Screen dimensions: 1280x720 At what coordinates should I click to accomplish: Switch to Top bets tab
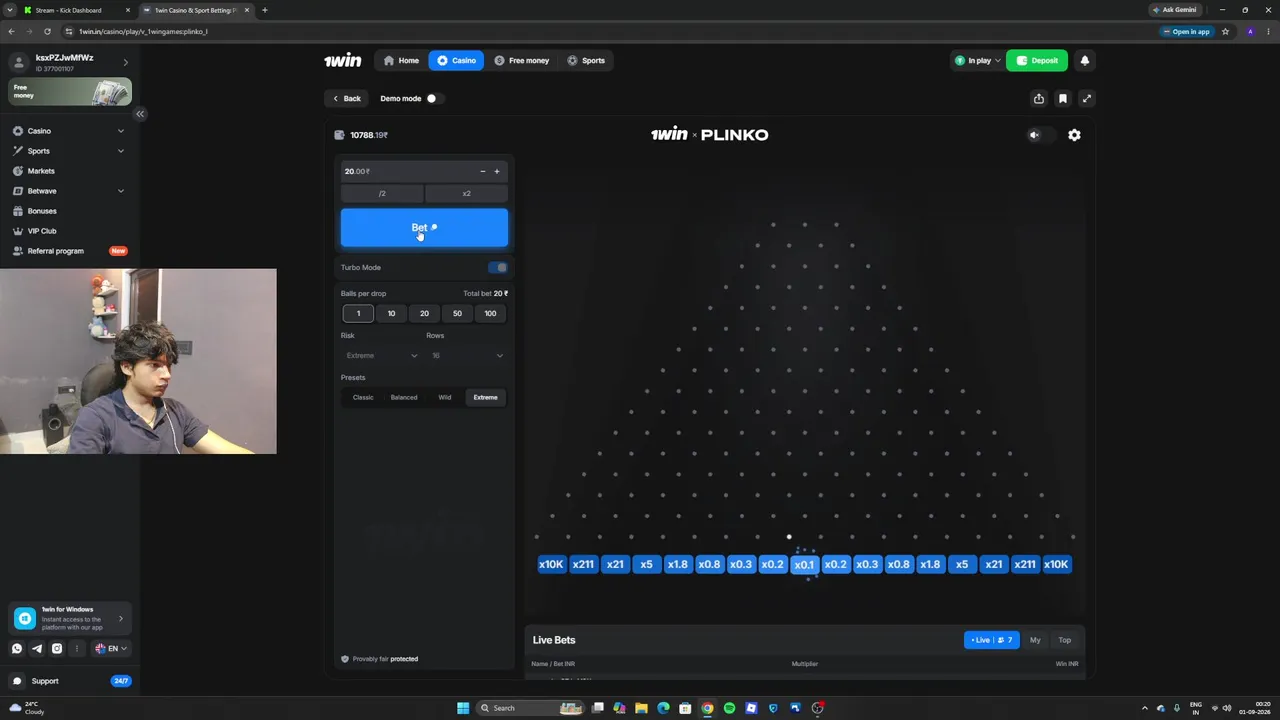coord(1065,640)
